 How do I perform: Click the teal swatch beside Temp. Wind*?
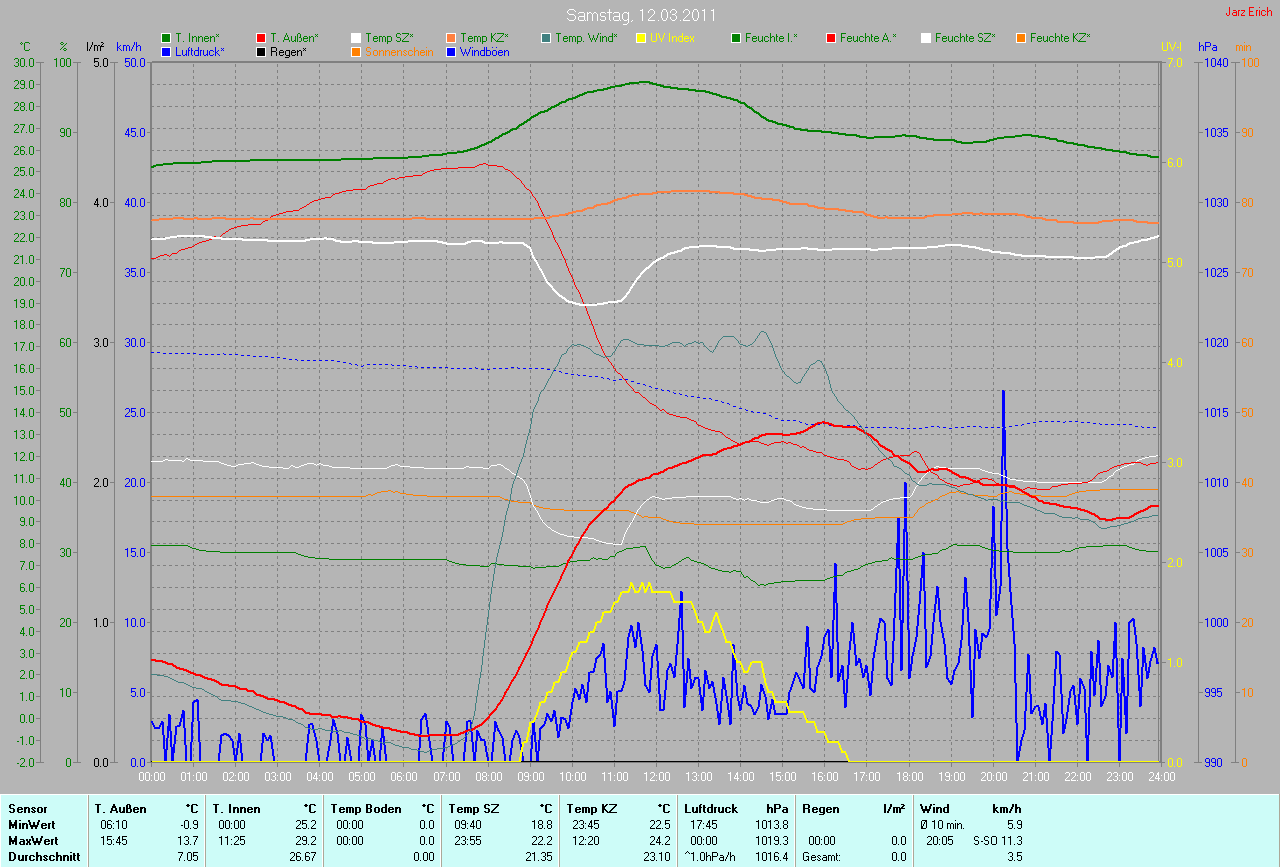[546, 38]
